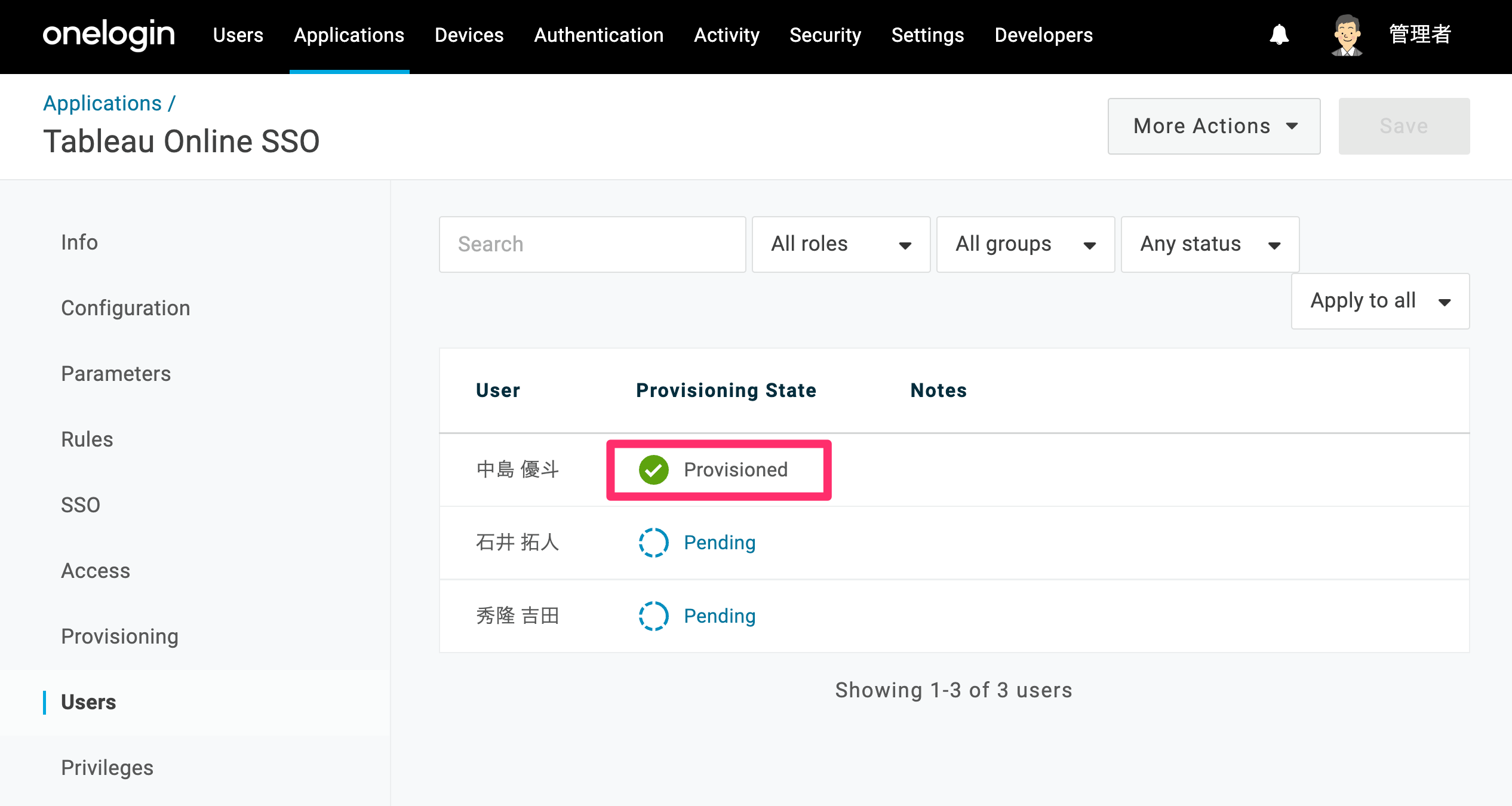This screenshot has height=806, width=1512.
Task: Click the OneLogin logo
Action: [109, 35]
